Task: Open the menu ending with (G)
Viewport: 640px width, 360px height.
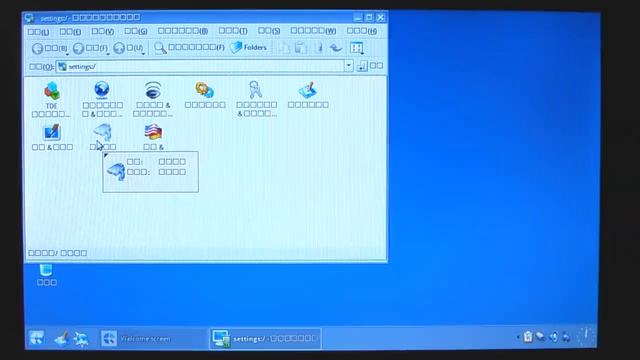Action: [136, 31]
